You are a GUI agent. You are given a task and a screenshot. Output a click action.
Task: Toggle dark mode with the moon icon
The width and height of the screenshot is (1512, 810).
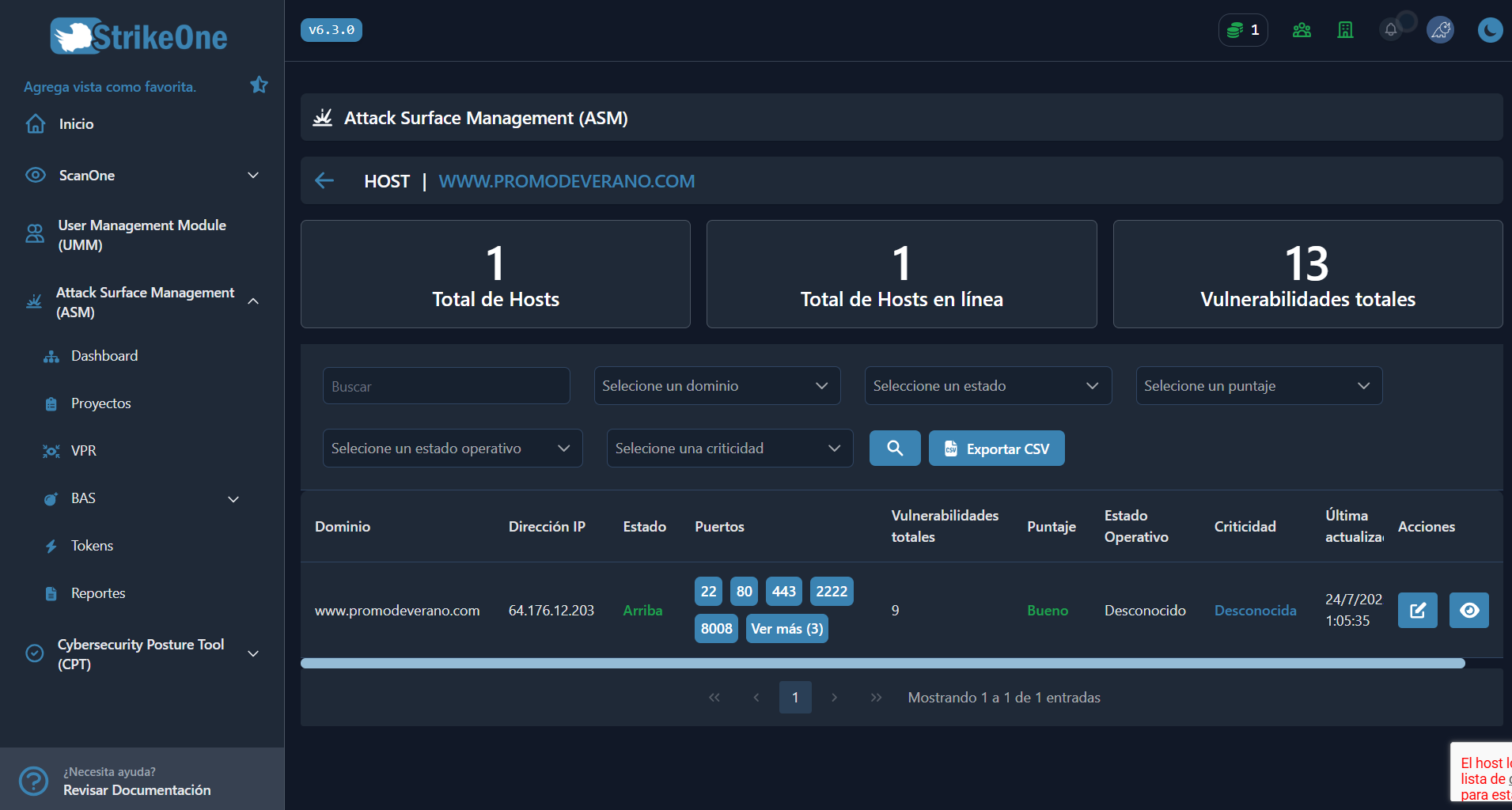[1490, 30]
